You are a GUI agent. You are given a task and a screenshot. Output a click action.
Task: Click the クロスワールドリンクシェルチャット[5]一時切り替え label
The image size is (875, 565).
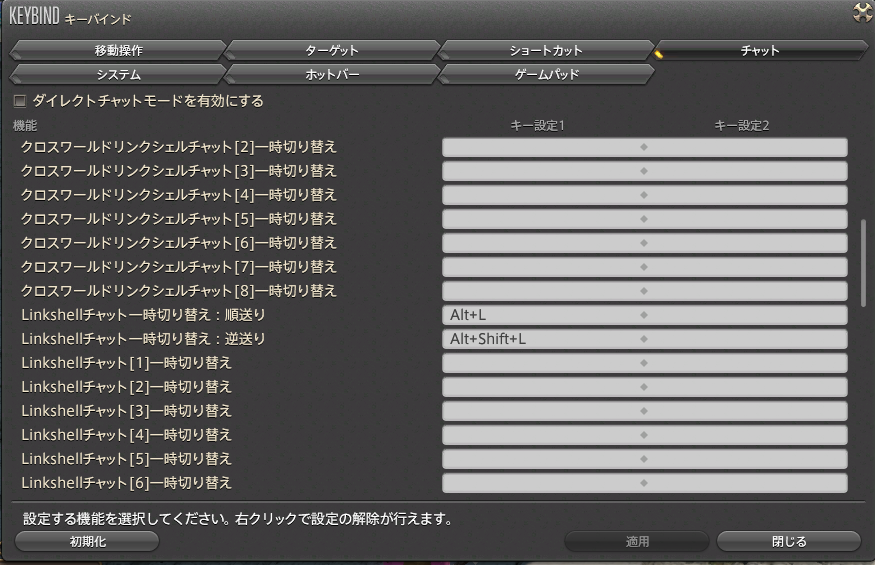(x=179, y=219)
